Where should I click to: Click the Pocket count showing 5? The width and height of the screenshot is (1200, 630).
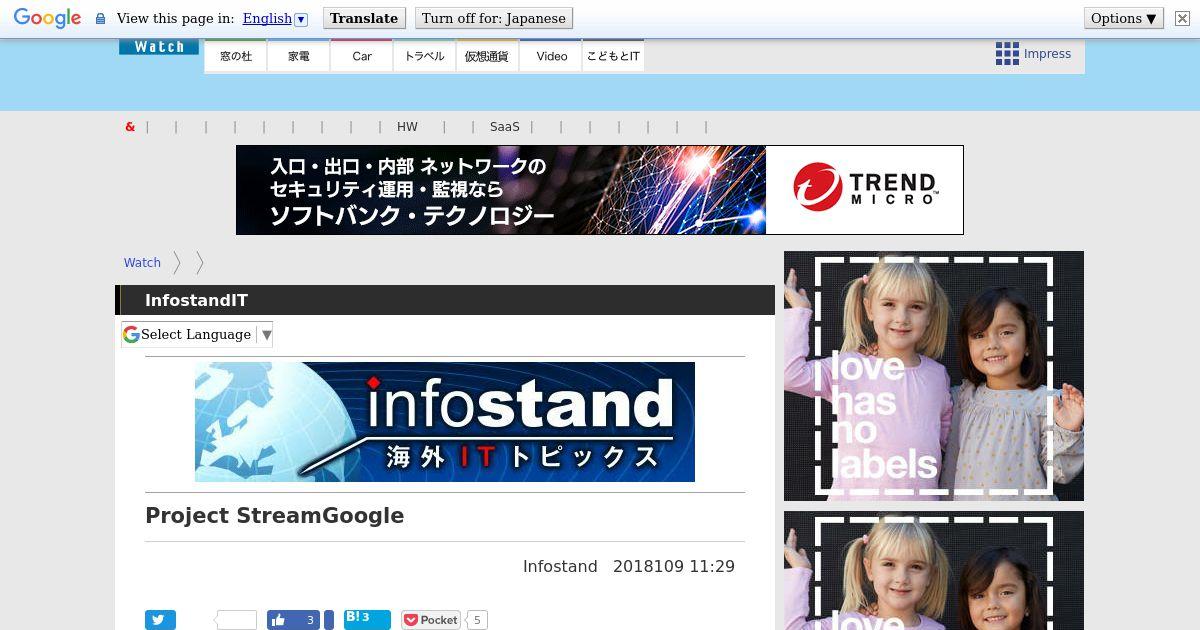tap(477, 620)
